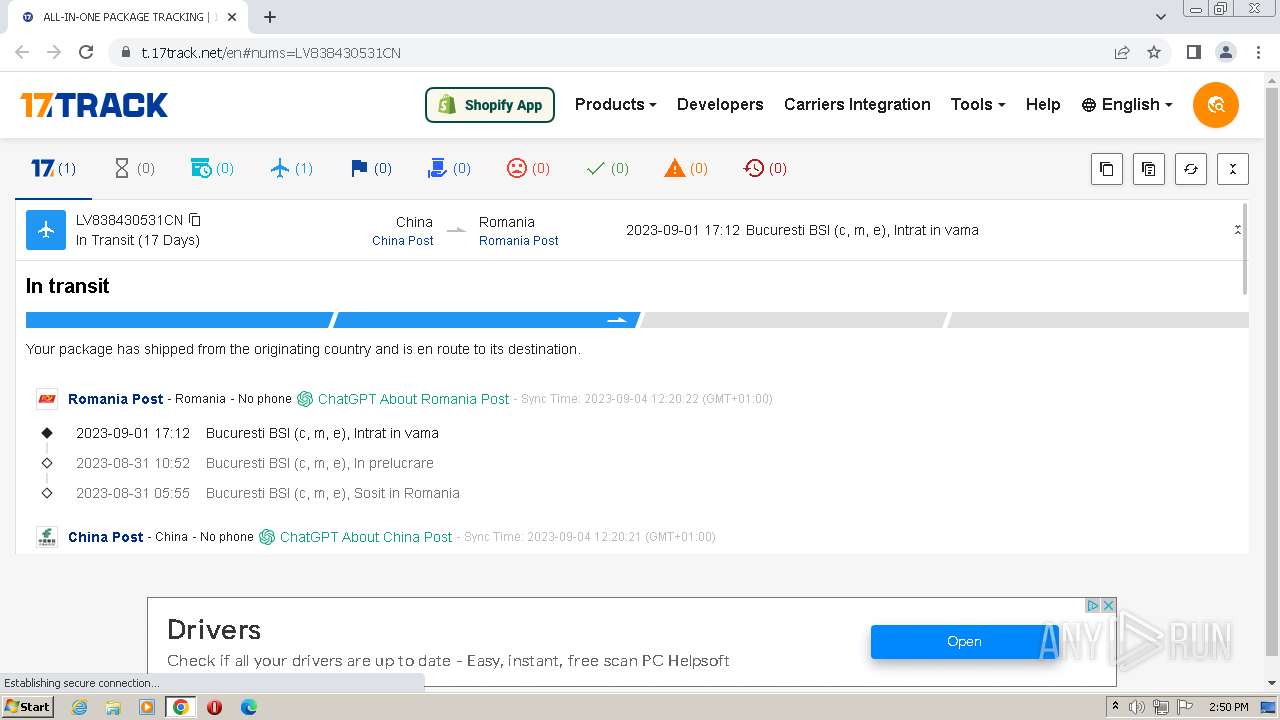
Task: Filter by Delivered checkmark tab
Action: 607,168
